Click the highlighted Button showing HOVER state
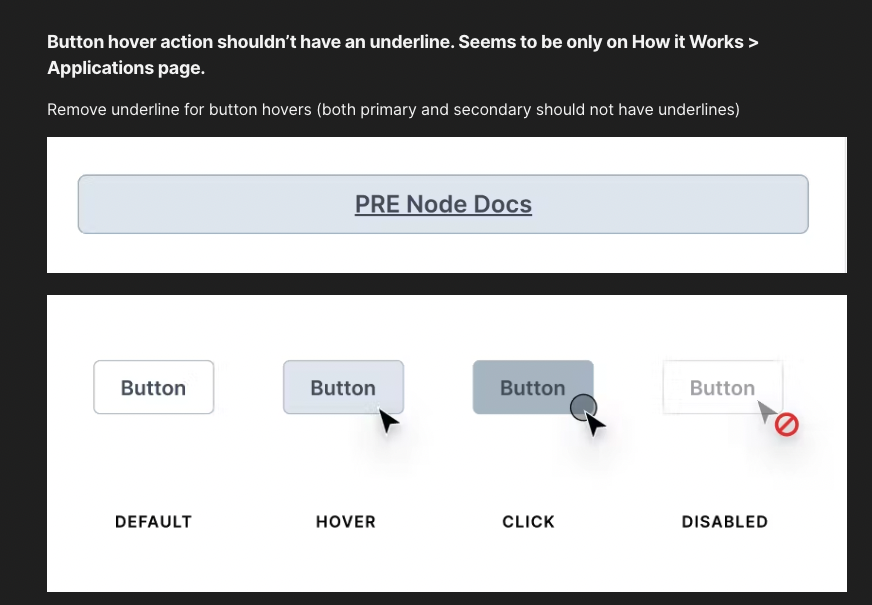Image resolution: width=872 pixels, height=605 pixels. [343, 387]
